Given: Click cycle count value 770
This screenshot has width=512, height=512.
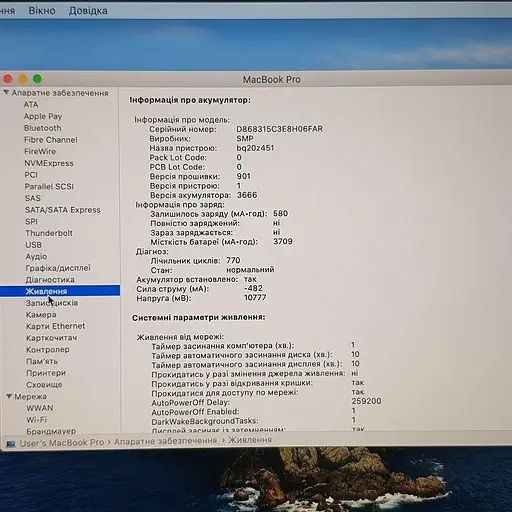Looking at the screenshot, I should pyautogui.click(x=233, y=260).
